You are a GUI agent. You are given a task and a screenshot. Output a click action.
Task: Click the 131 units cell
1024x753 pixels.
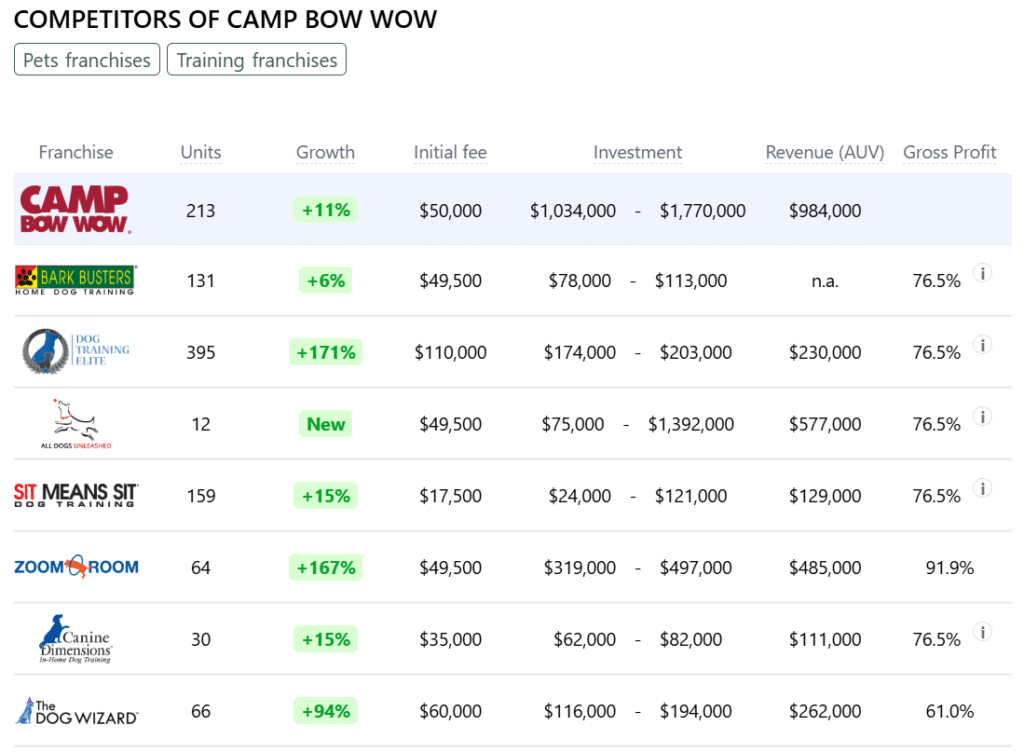coord(200,280)
